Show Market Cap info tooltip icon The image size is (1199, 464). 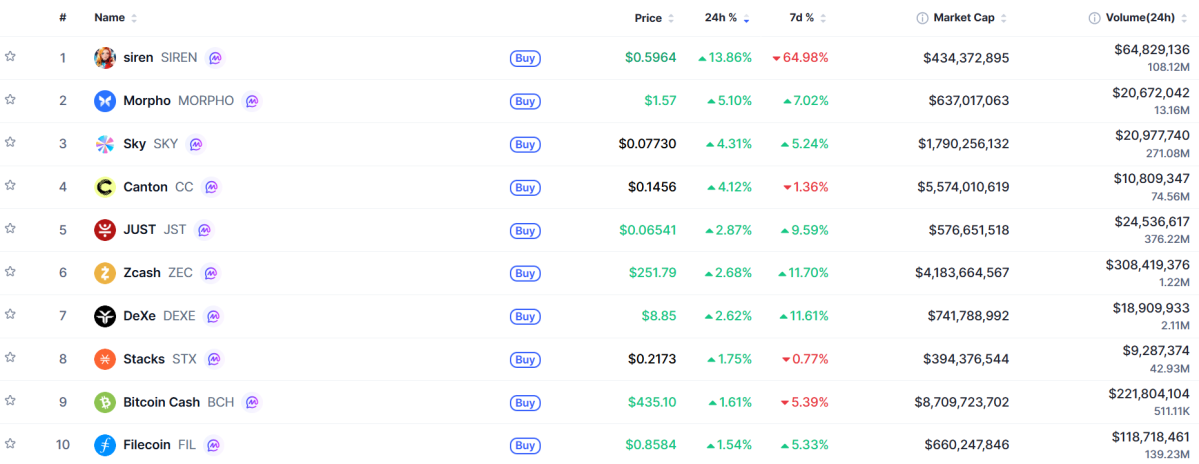tap(922, 18)
